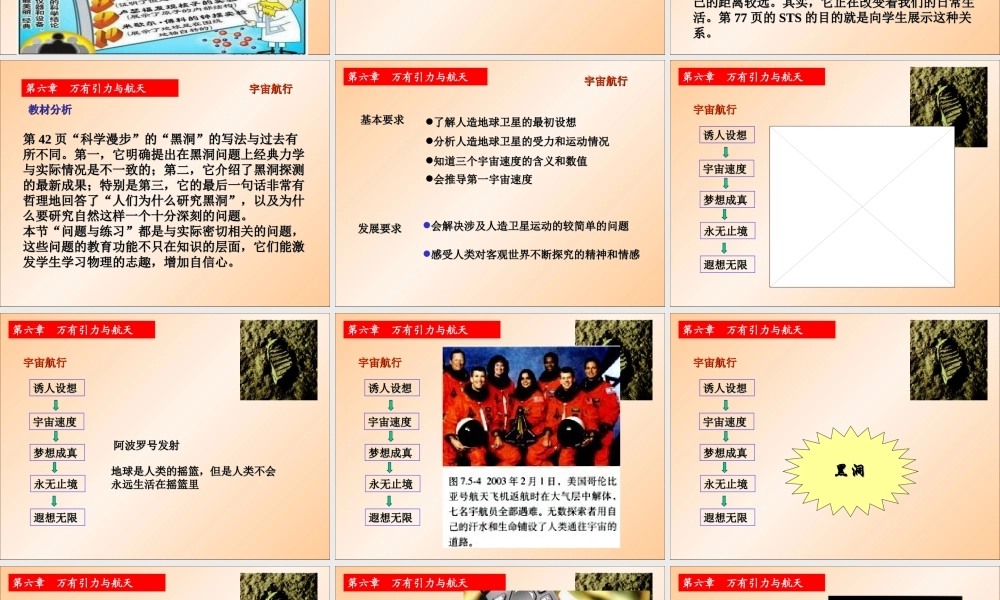Click 遐想无限 box on the astronaut photo slide
This screenshot has height=600, width=1000.
pyautogui.click(x=392, y=517)
